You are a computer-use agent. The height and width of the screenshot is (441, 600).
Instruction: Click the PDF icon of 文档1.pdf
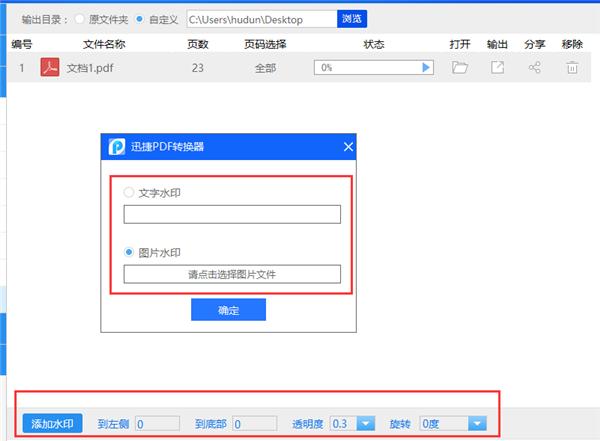[x=50, y=67]
